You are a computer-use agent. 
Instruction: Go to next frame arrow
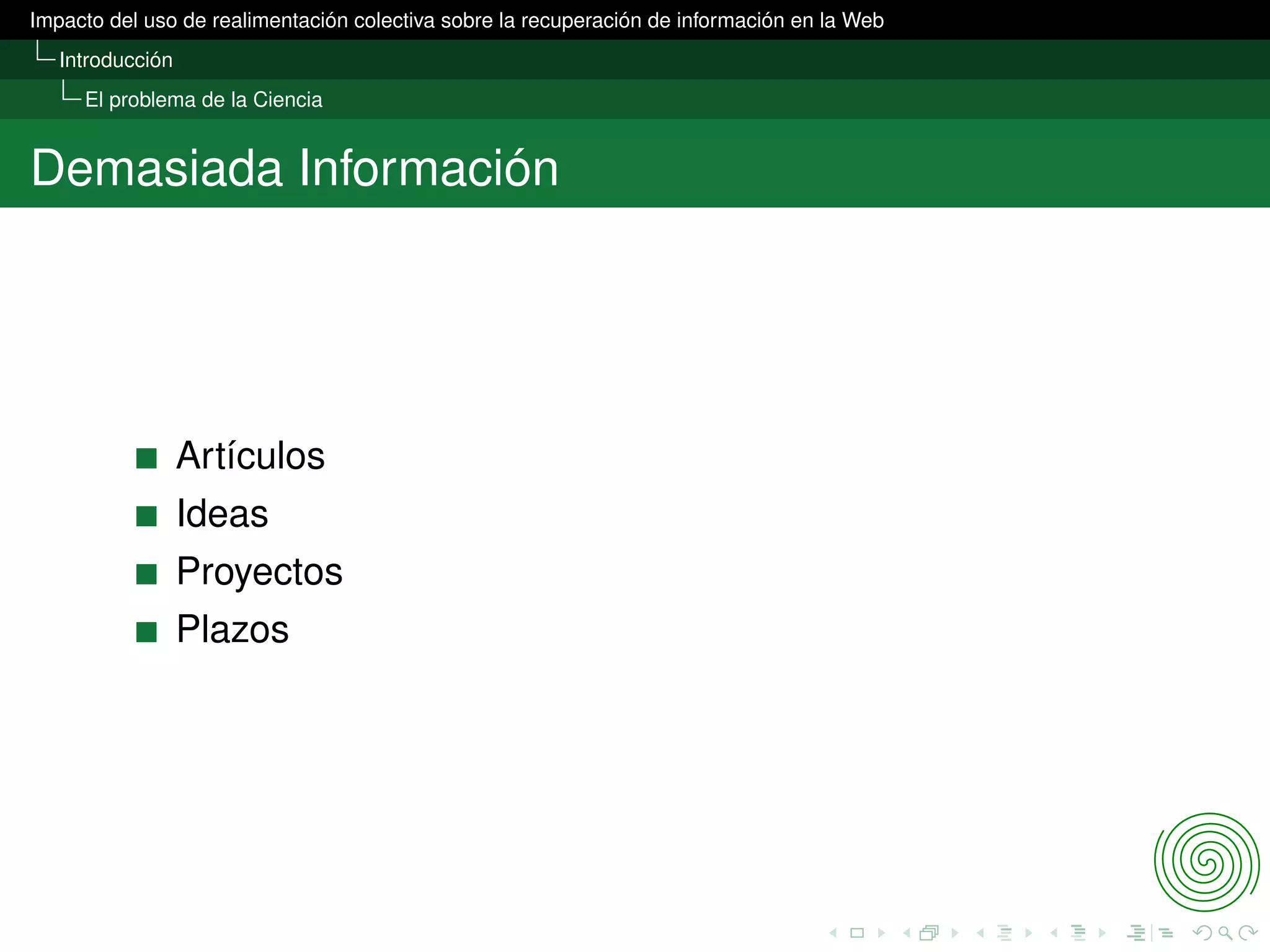point(955,933)
